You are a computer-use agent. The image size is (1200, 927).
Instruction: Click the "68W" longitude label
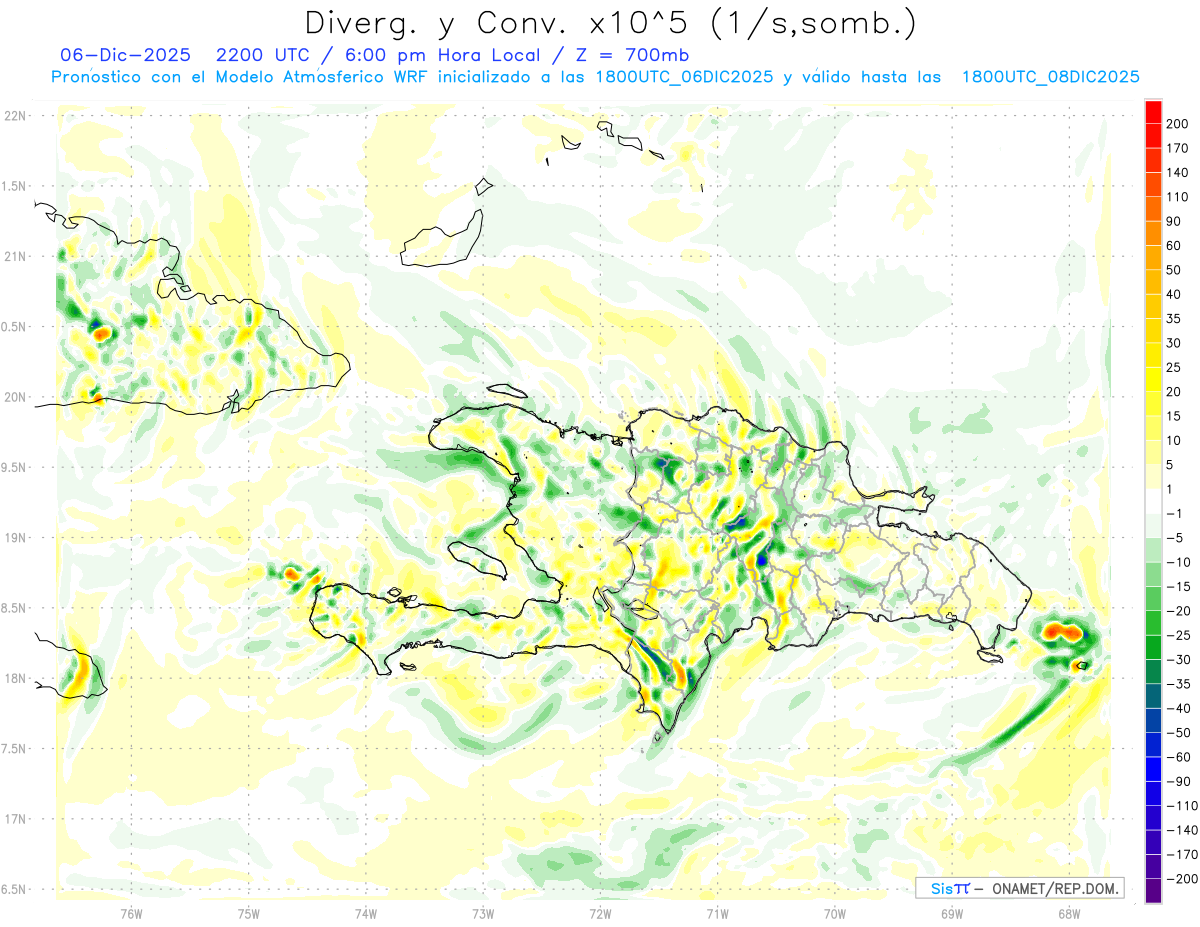(x=1069, y=913)
